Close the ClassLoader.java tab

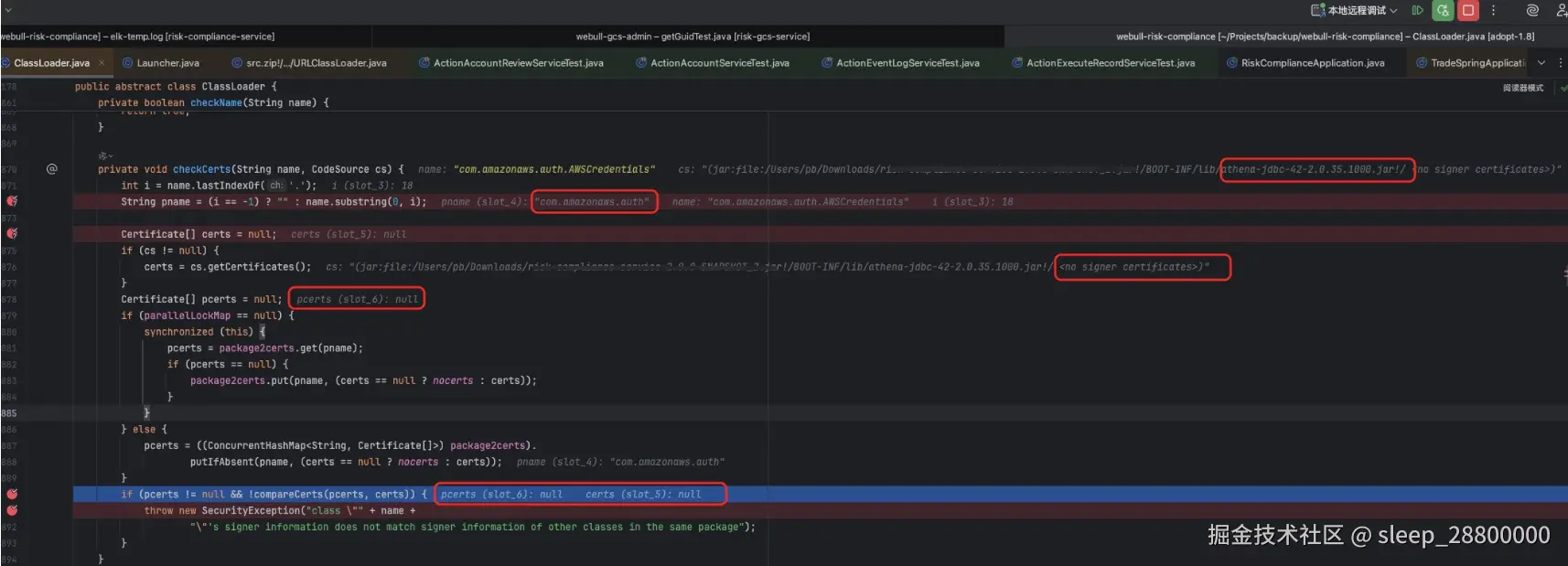coord(102,63)
